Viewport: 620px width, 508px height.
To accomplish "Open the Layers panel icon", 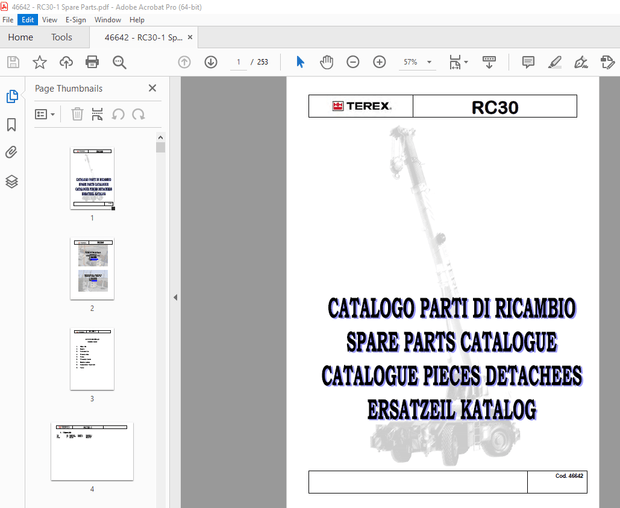I will (11, 181).
